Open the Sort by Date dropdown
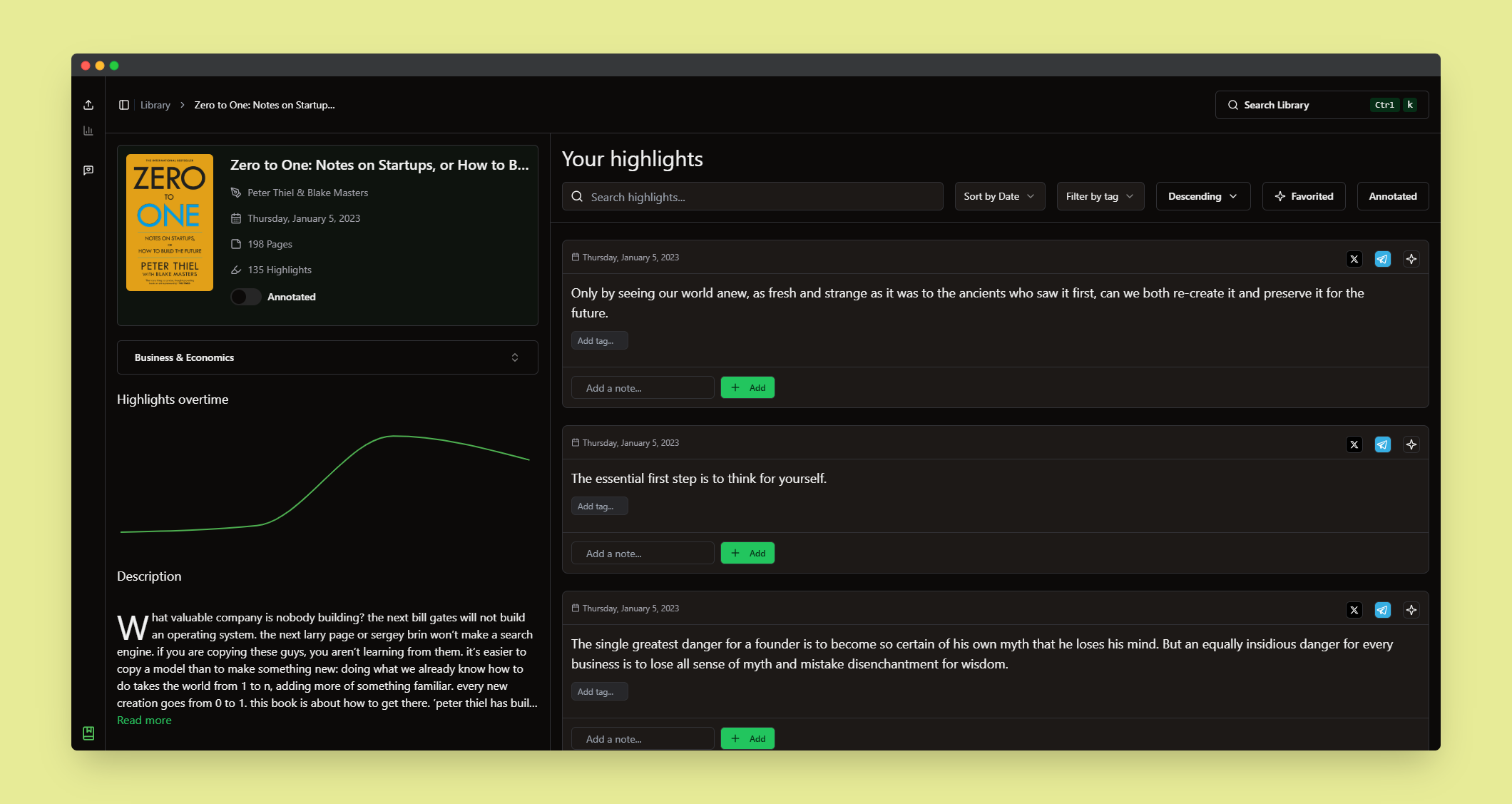 coord(1000,196)
